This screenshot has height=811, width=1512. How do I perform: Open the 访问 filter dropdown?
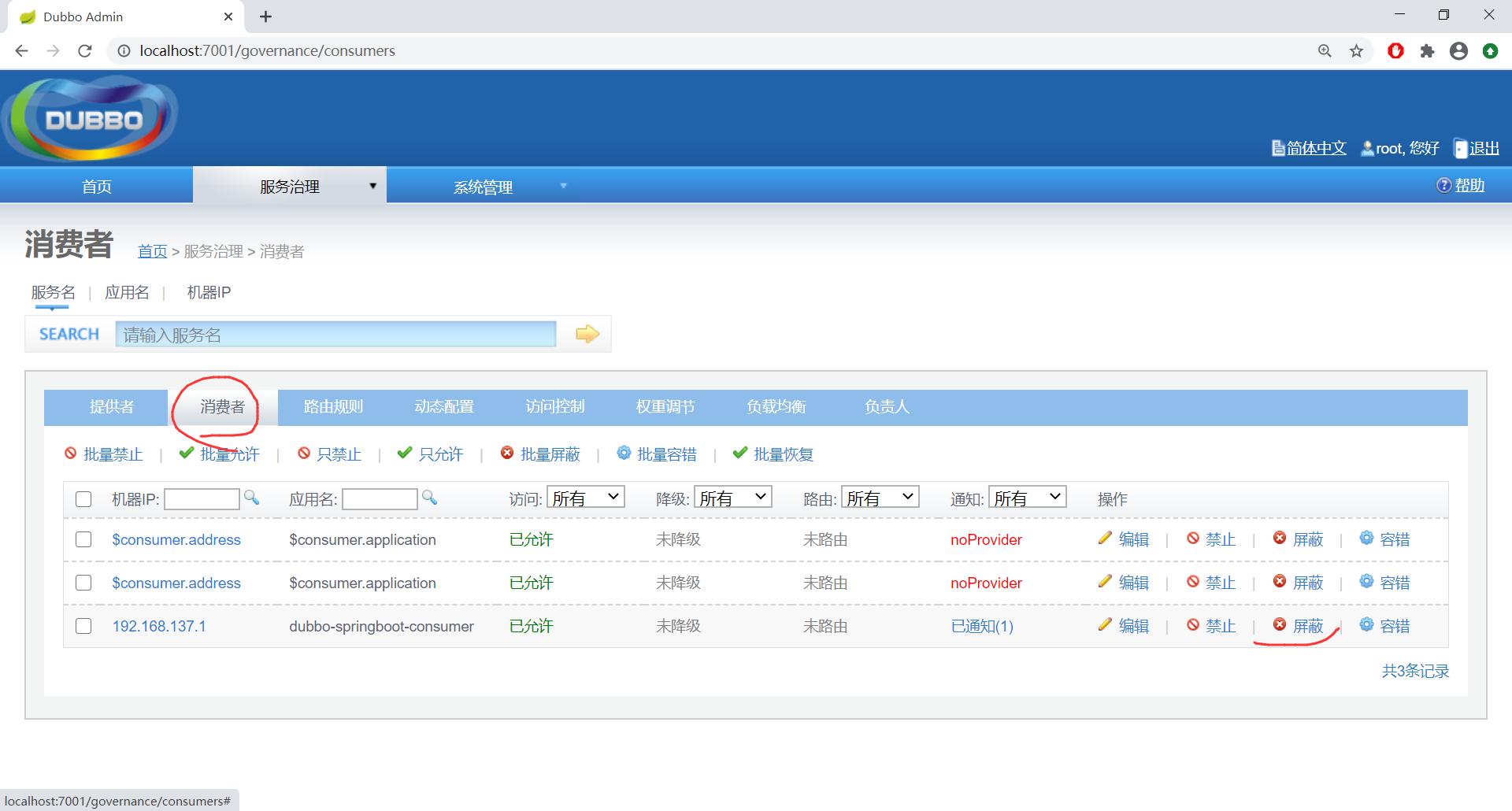tap(586, 498)
